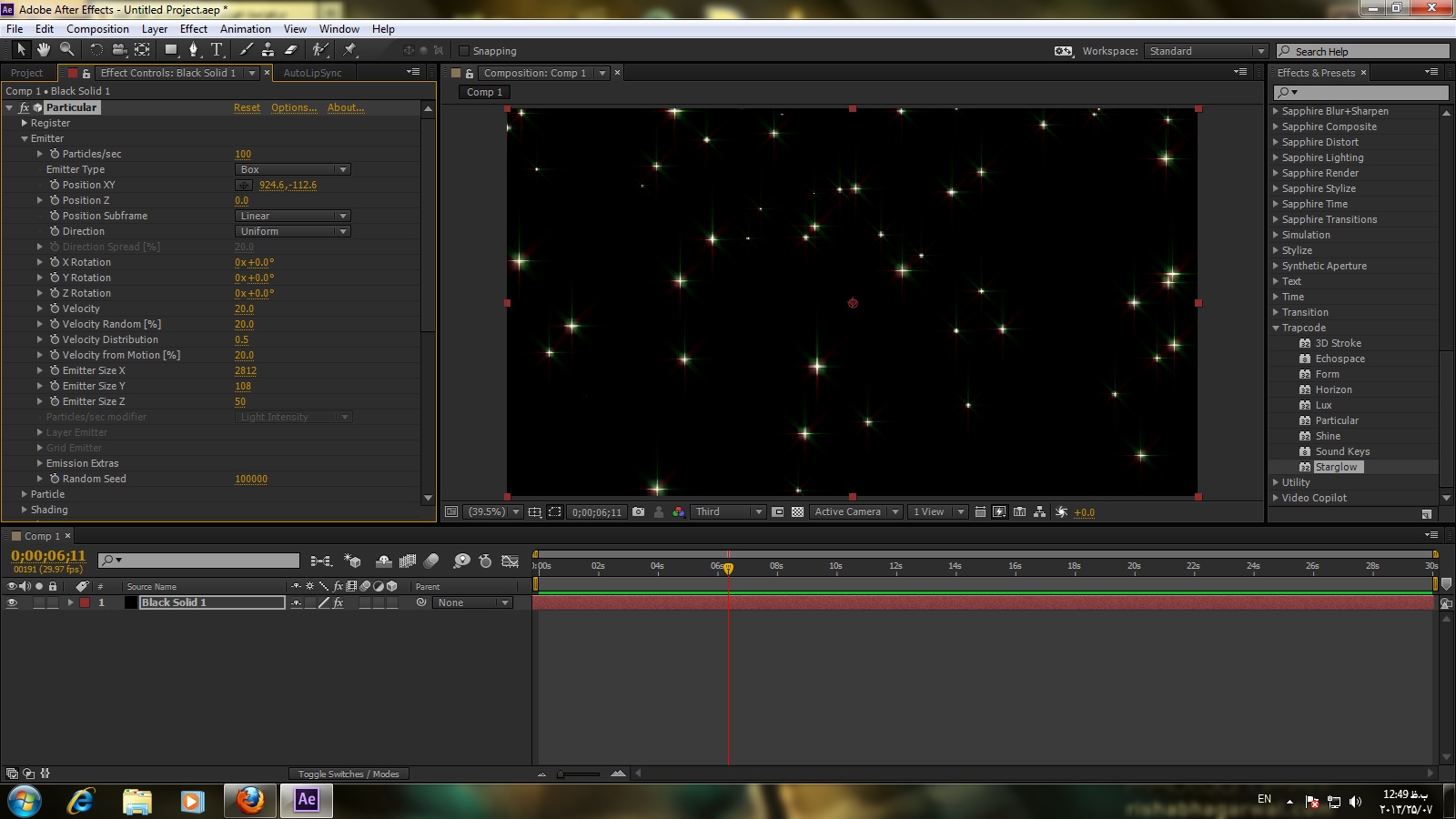The width and height of the screenshot is (1456, 819).
Task: Open Composition Mini-Flowchart in timeline
Action: (320, 561)
